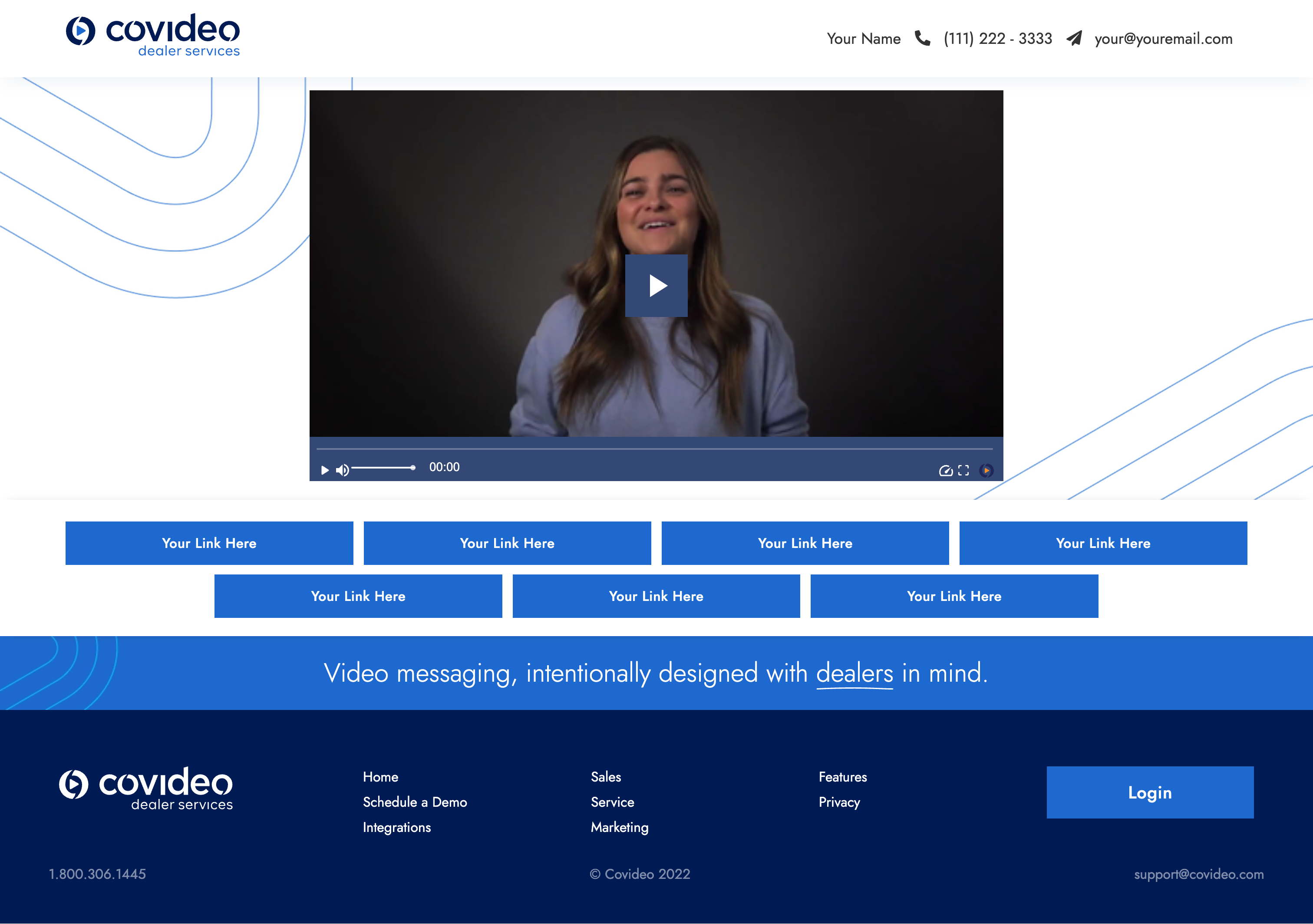Viewport: 1313px width, 924px height.
Task: View the Privacy page link
Action: click(838, 802)
